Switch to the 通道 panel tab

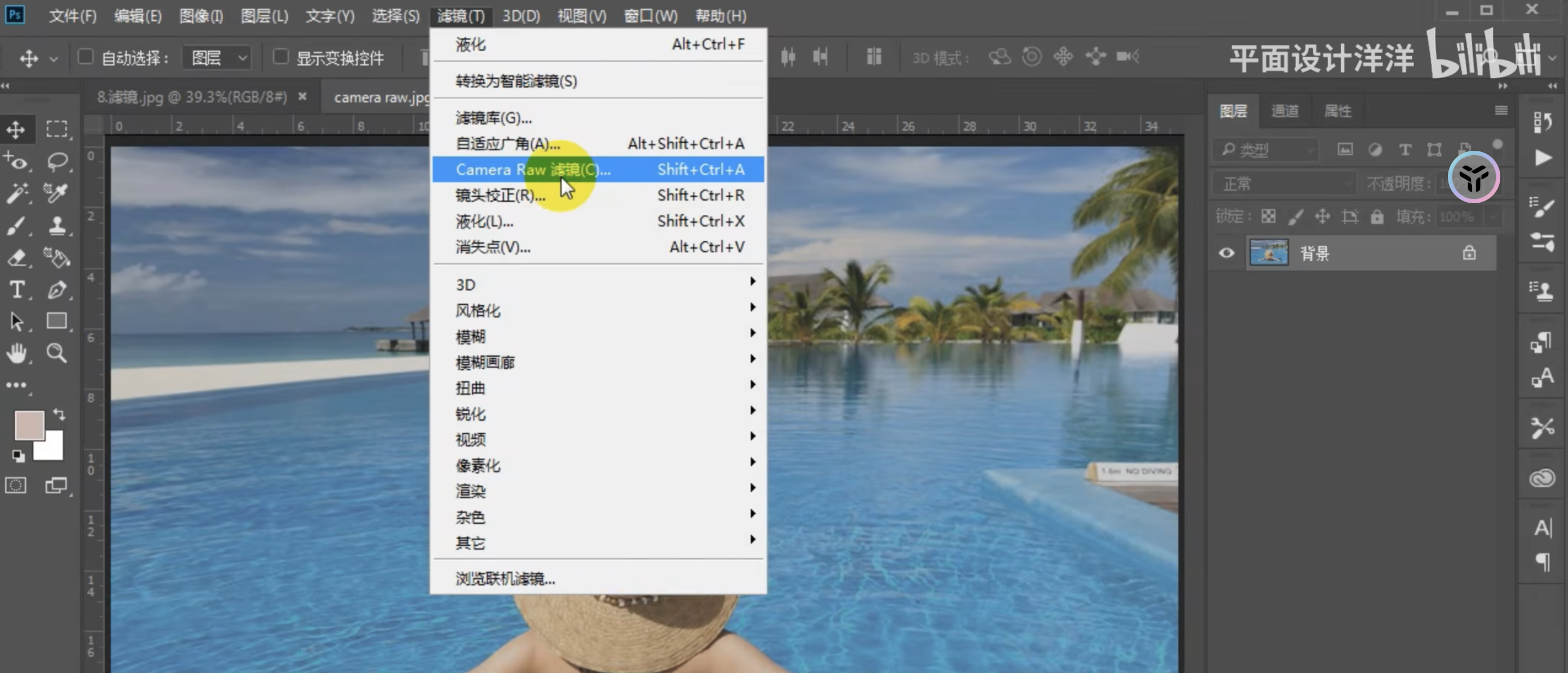tap(1284, 111)
